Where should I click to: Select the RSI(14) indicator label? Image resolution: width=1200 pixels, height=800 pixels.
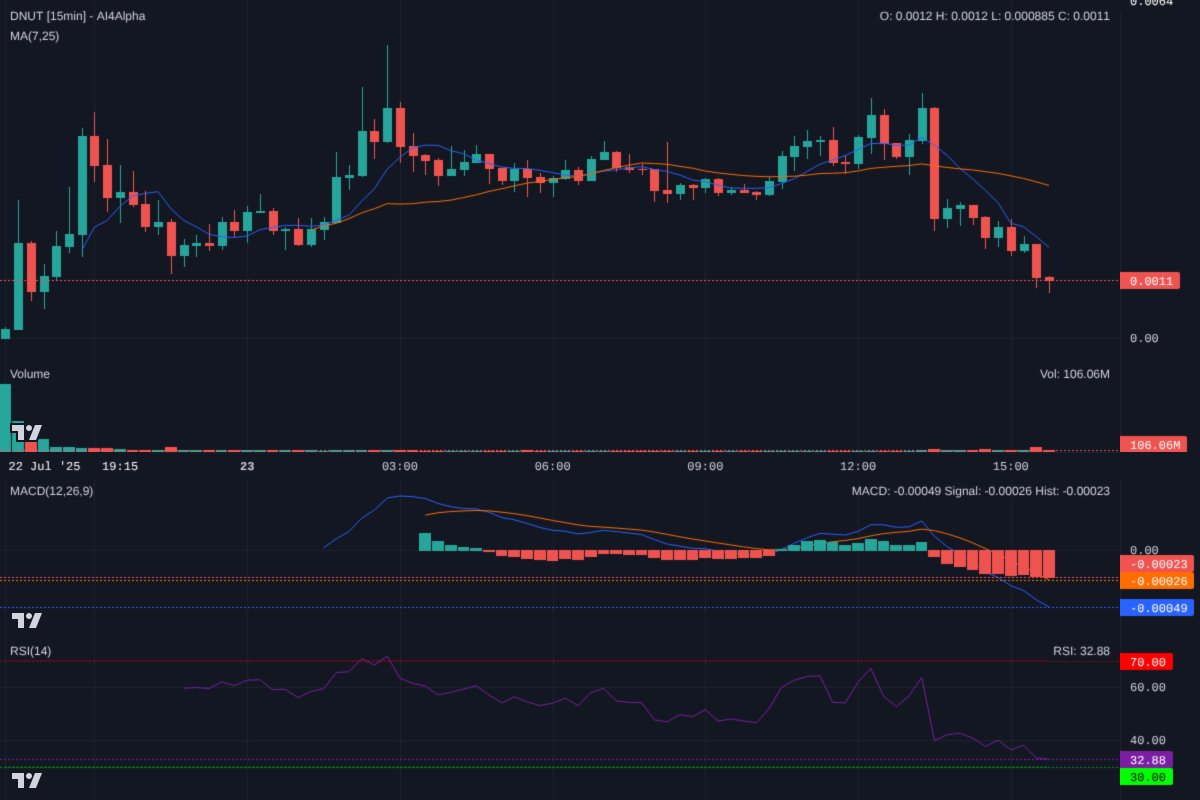coord(31,651)
